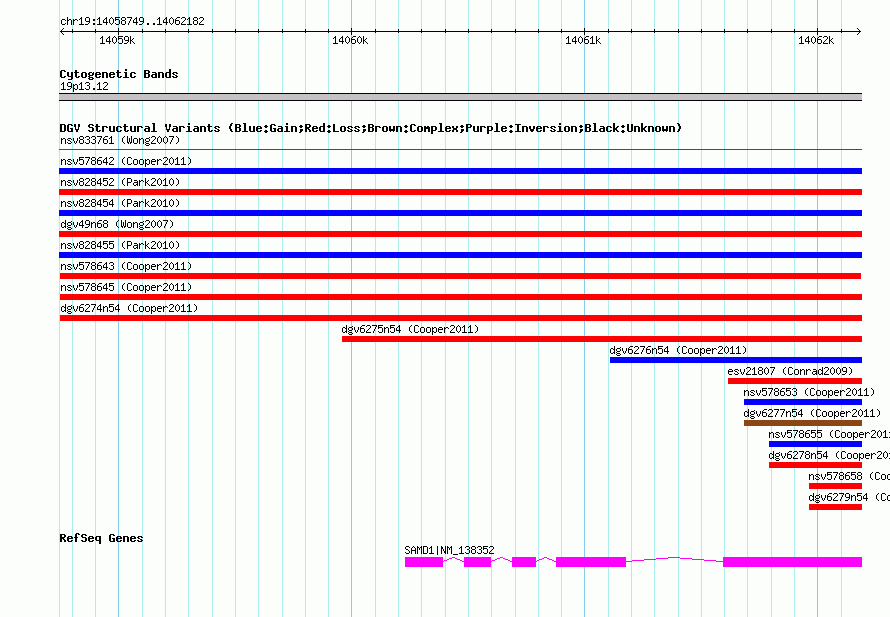This screenshot has width=890, height=617.
Task: Click the blue nsv578655 gain bar
Action: 815,444
